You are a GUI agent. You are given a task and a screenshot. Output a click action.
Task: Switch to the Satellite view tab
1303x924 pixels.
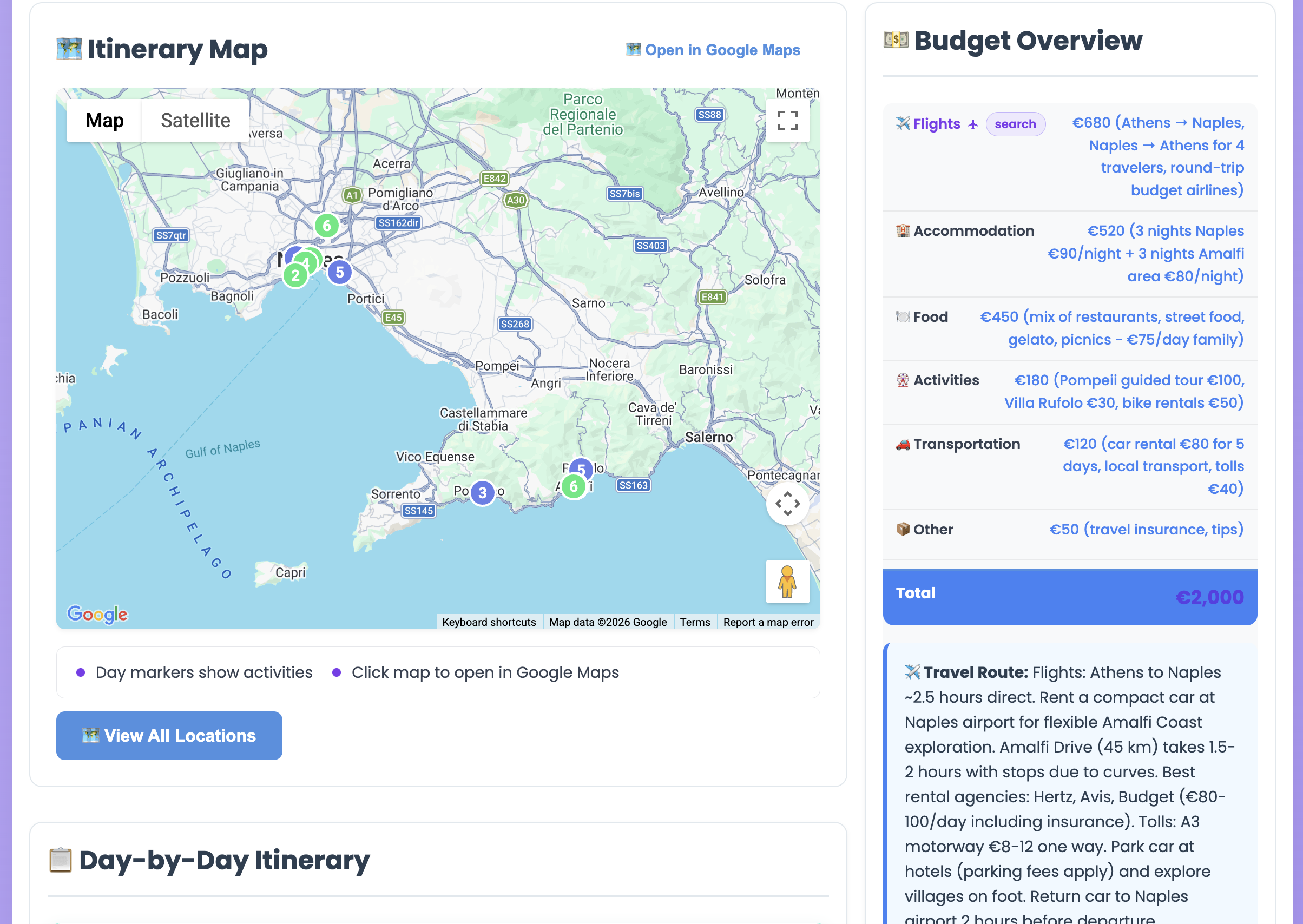pos(195,121)
